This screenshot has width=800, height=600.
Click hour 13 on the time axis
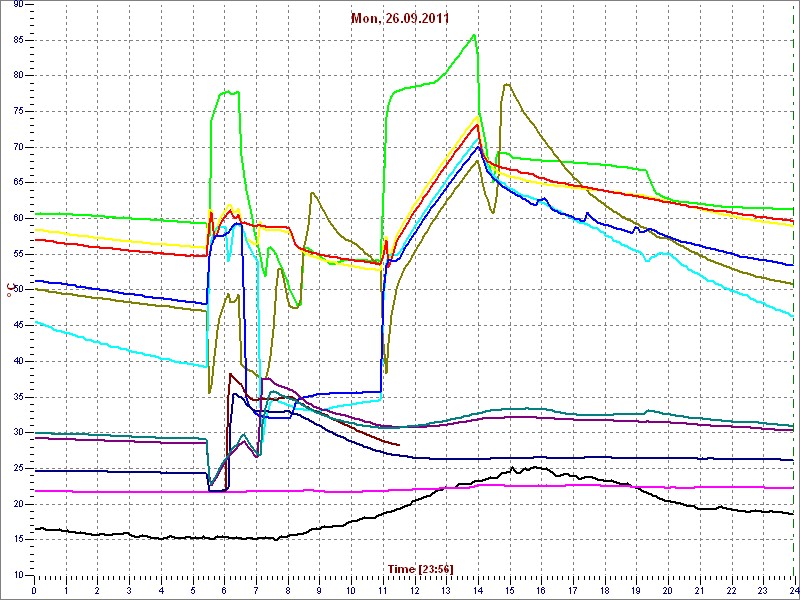[446, 590]
